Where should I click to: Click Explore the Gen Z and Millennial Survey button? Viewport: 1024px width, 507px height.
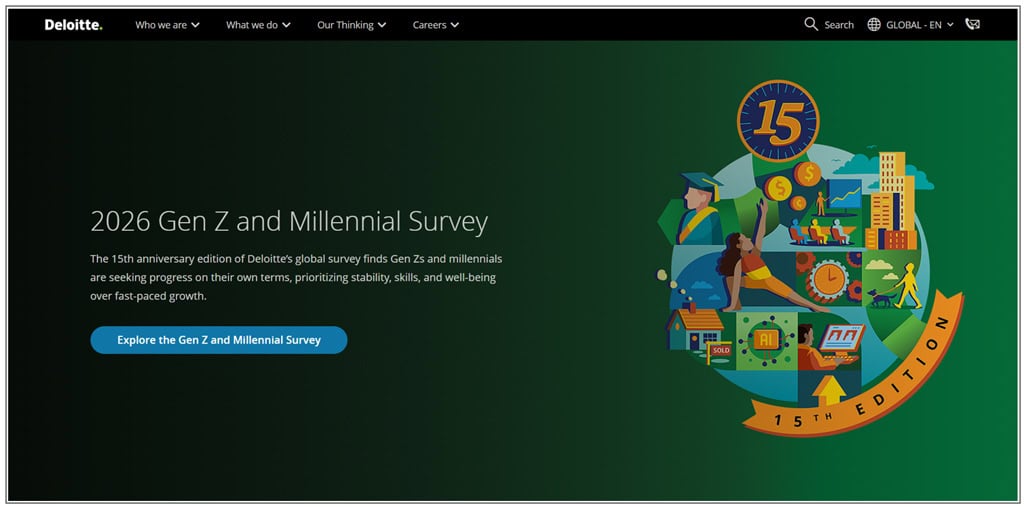point(219,340)
